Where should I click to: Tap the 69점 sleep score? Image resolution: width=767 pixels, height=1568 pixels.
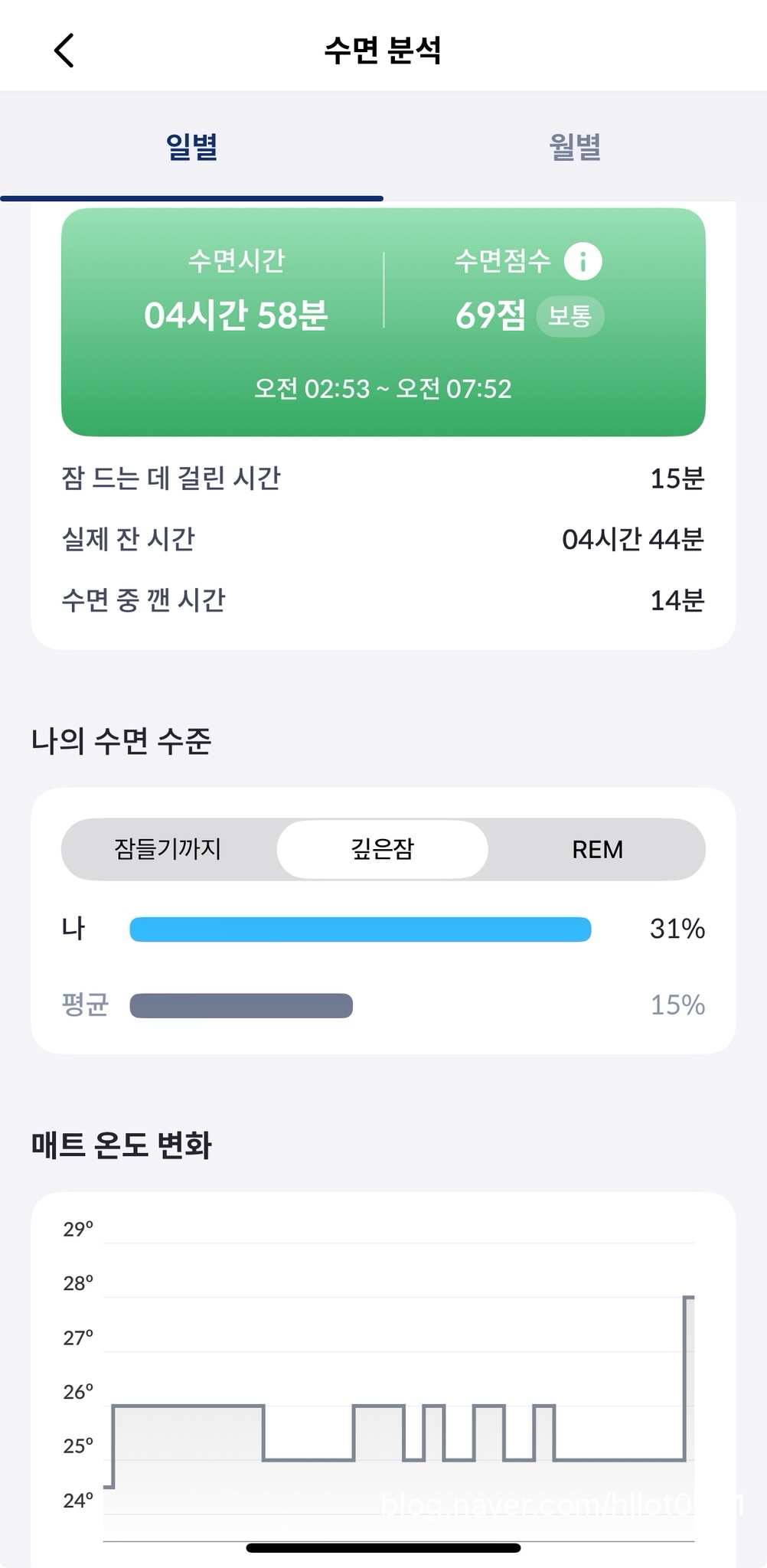pyautogui.click(x=491, y=315)
